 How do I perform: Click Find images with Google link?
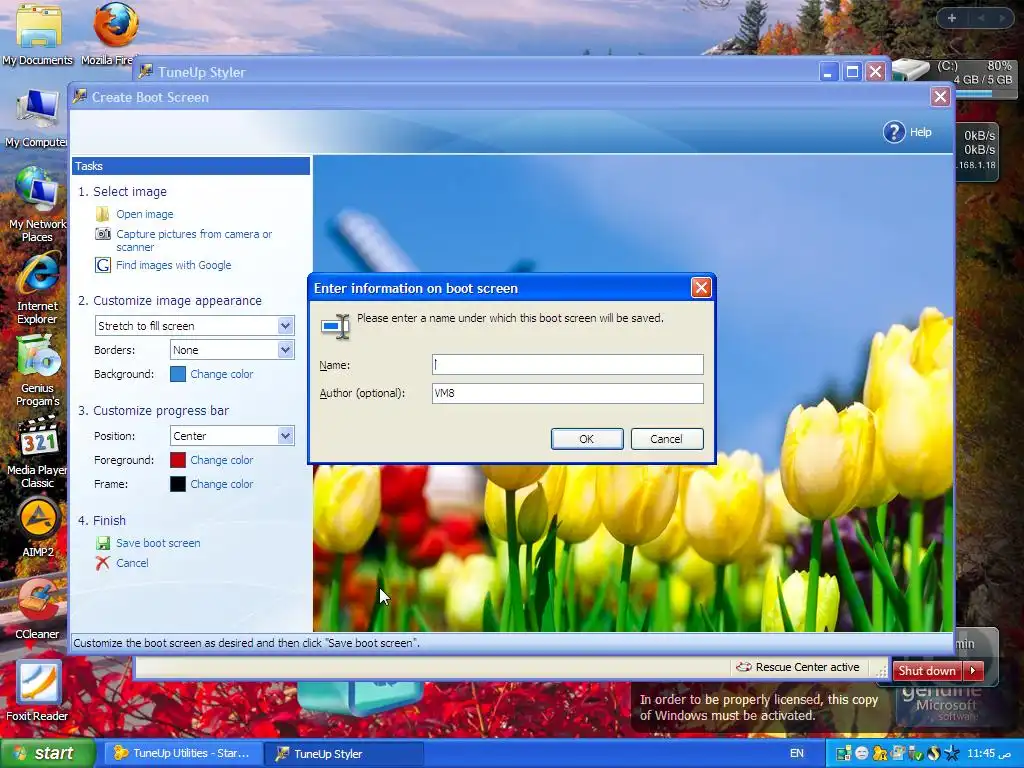tap(174, 265)
